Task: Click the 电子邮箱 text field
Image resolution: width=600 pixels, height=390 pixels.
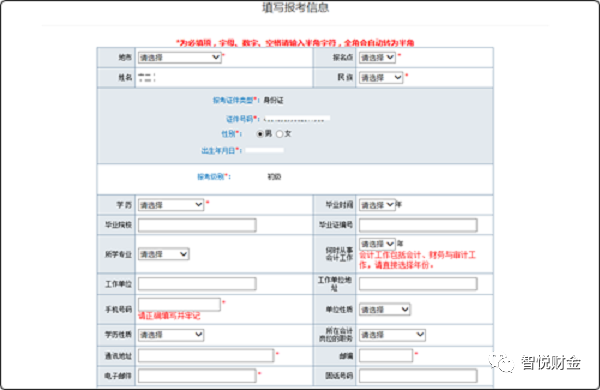Action: pyautogui.click(x=197, y=375)
